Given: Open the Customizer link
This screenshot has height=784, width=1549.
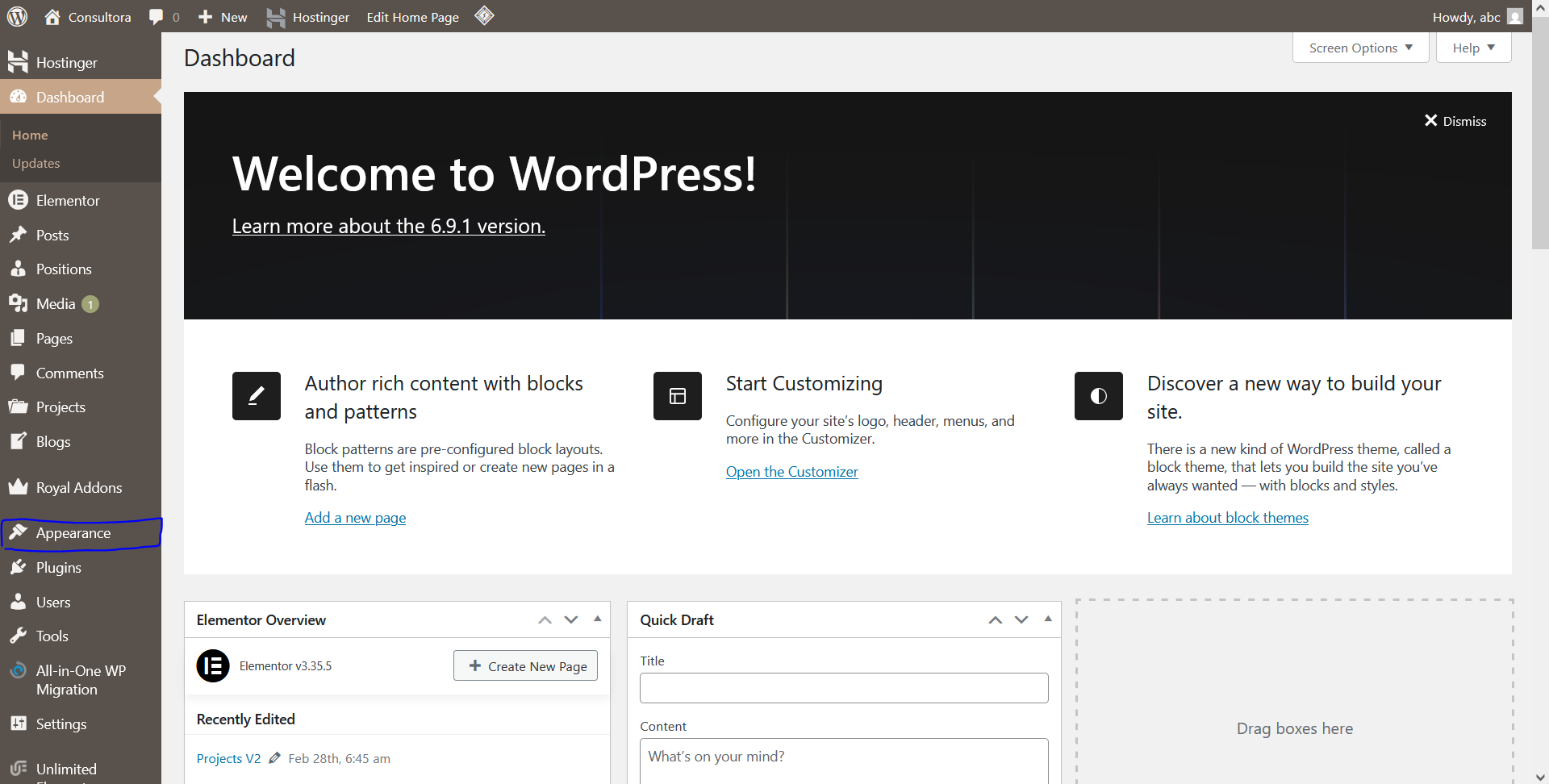Looking at the screenshot, I should 791,471.
